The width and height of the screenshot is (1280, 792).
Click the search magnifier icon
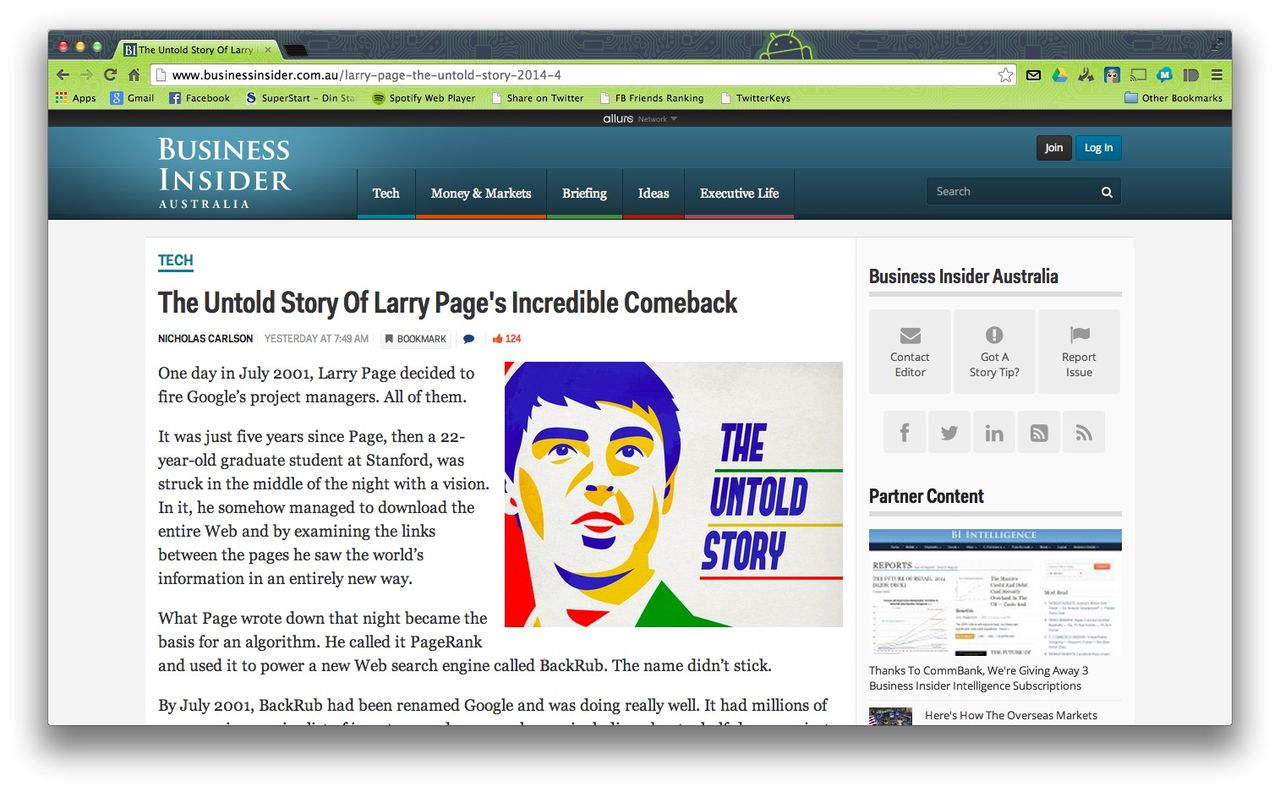[x=1107, y=192]
